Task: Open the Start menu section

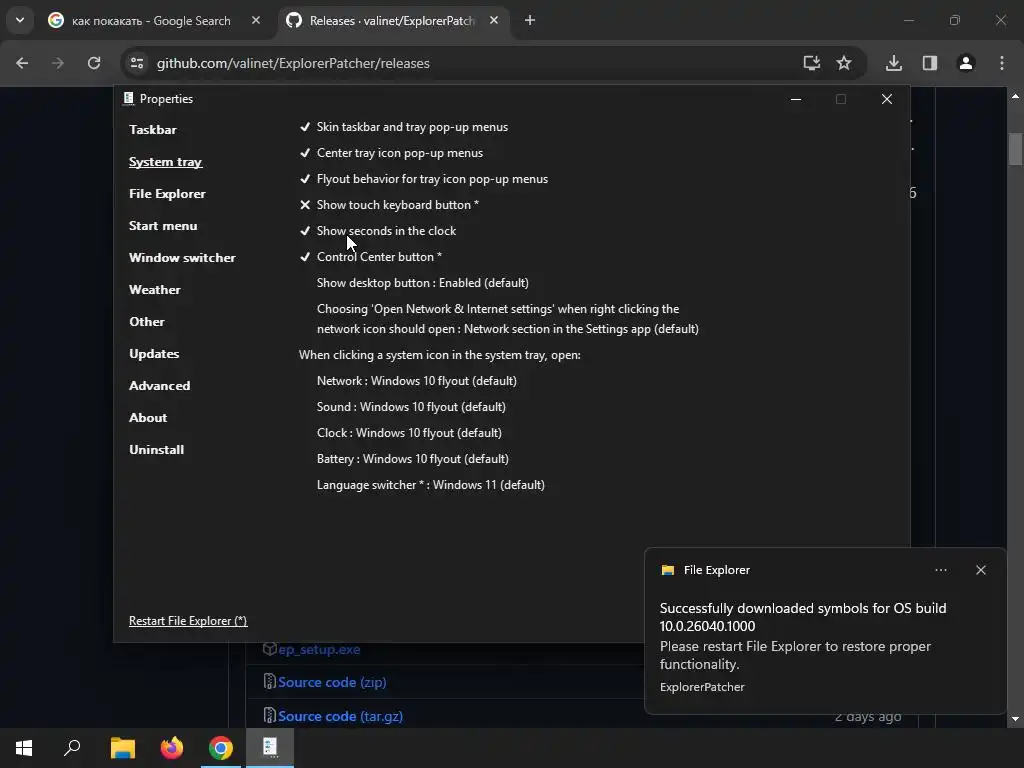Action: [x=163, y=226]
